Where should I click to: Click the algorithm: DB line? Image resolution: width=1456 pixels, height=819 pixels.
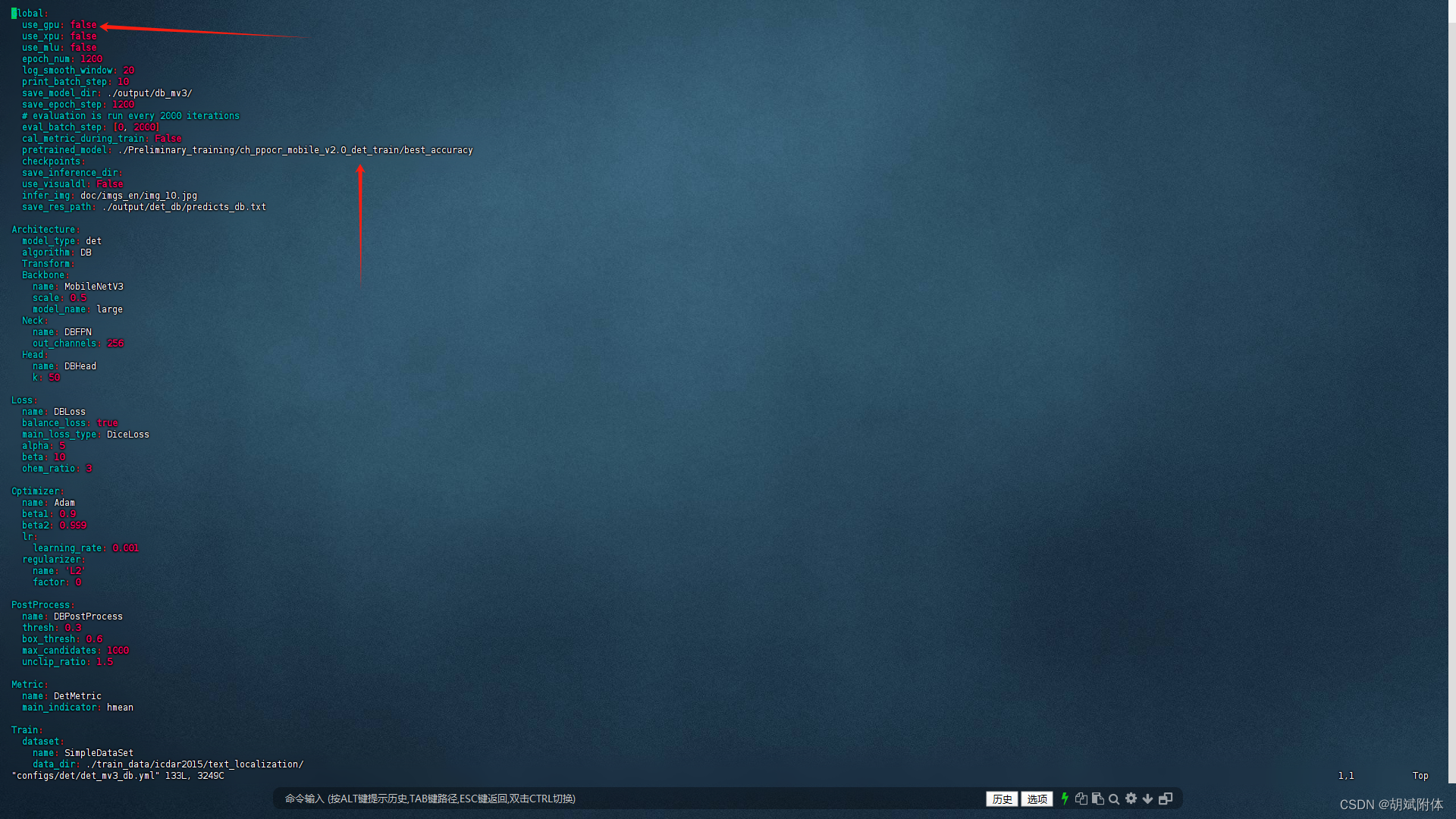56,253
